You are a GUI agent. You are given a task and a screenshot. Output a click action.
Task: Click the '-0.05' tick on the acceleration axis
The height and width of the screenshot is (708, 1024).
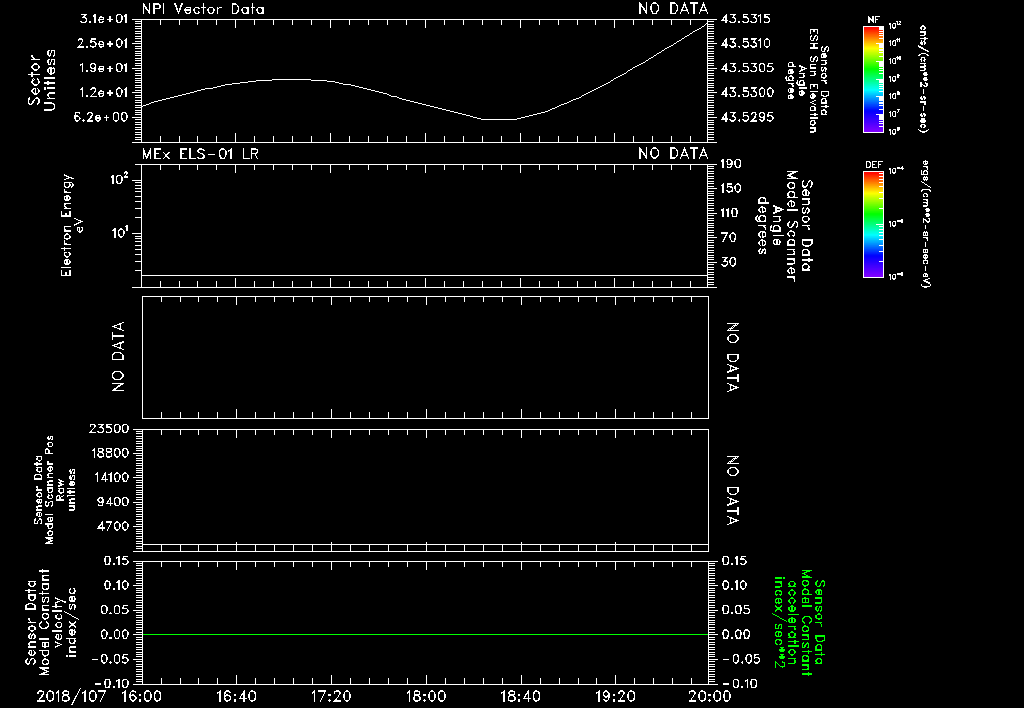click(x=741, y=659)
